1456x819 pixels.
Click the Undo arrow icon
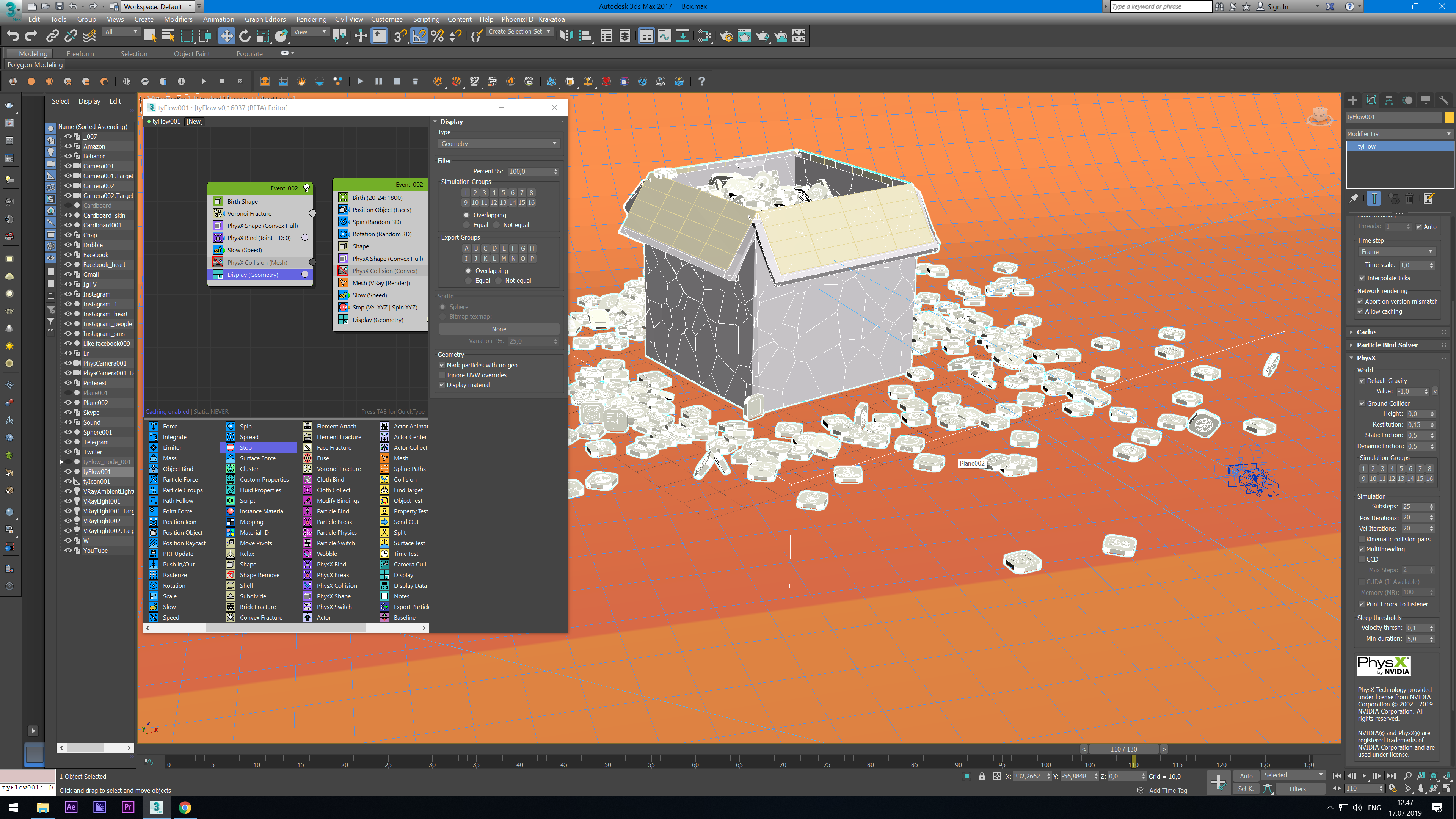pyautogui.click(x=13, y=36)
